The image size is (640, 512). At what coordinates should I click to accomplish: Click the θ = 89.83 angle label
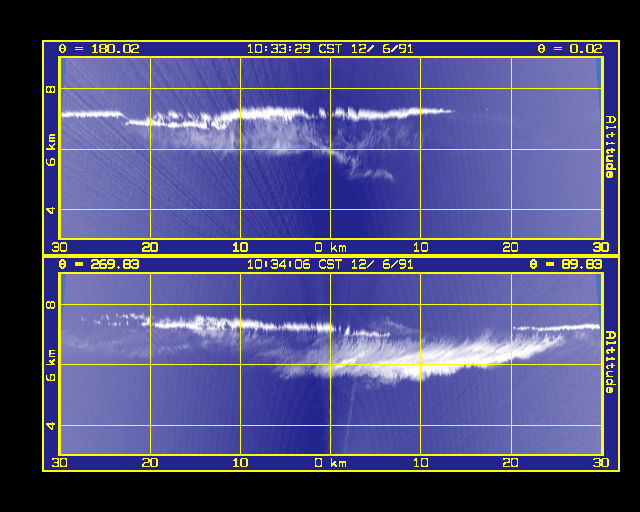point(566,264)
